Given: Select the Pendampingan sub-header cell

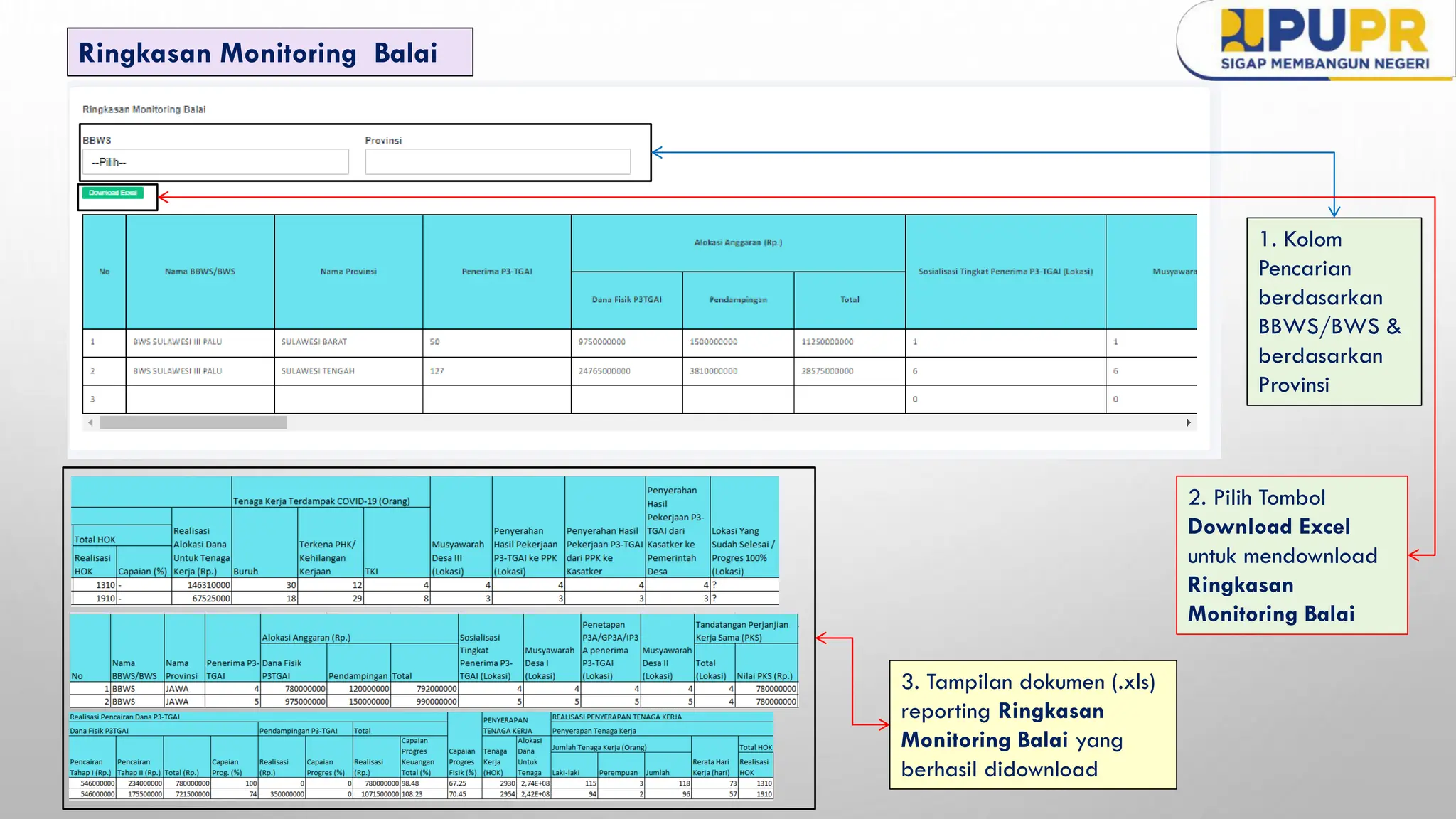Looking at the screenshot, I should [x=738, y=300].
